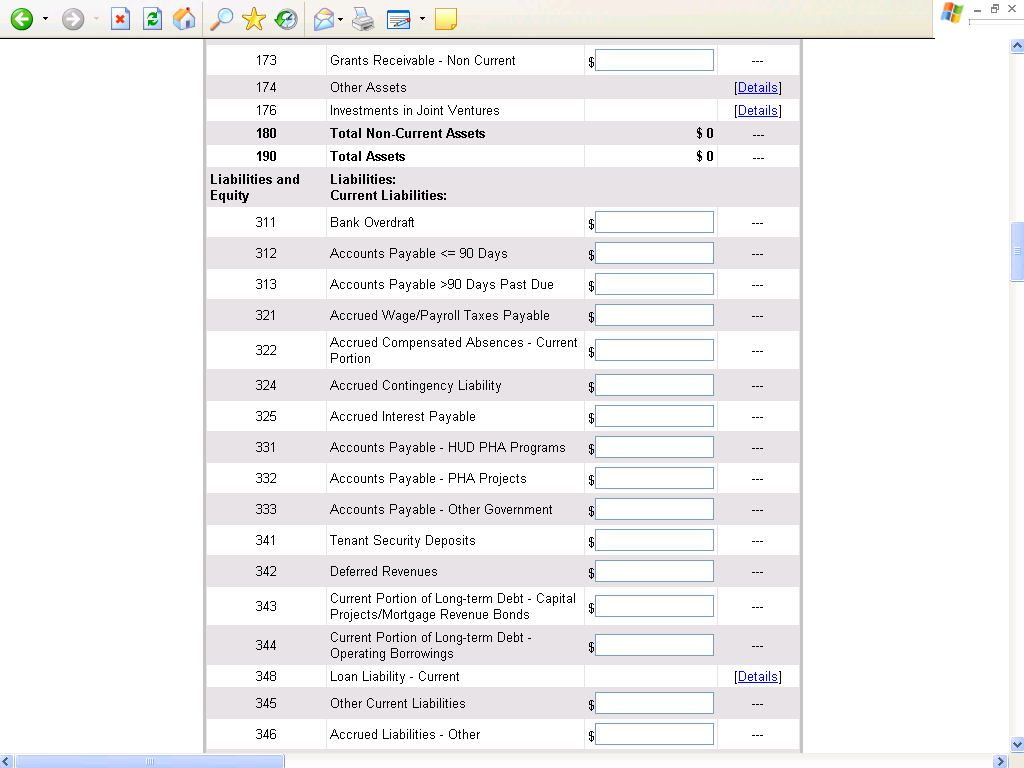The height and width of the screenshot is (768, 1024).
Task: Click the Tenant Security Deposits amount field
Action: pyautogui.click(x=654, y=540)
